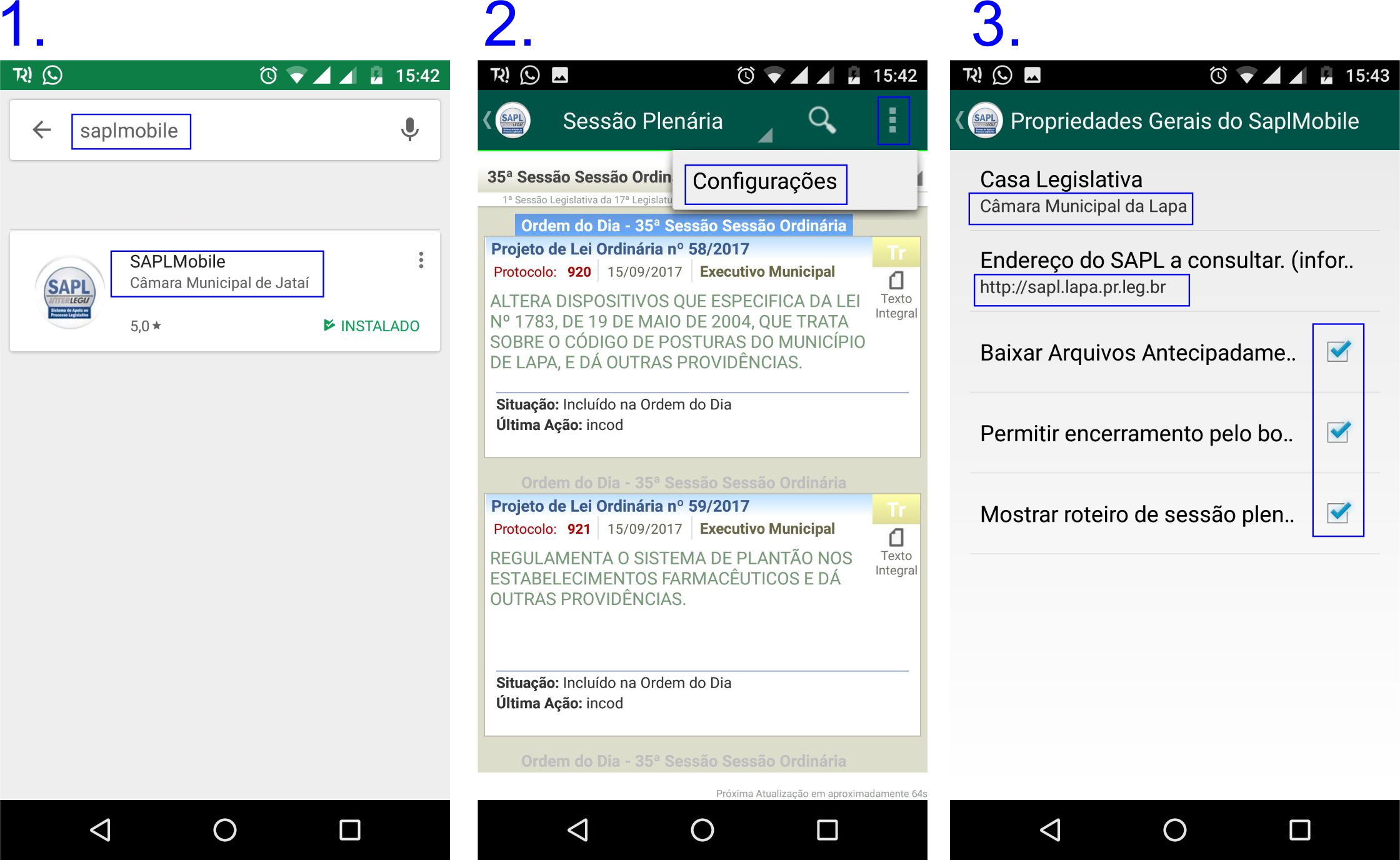The height and width of the screenshot is (860, 1400).
Task: Open the SAPLMobile app result options menu
Action: [x=421, y=260]
